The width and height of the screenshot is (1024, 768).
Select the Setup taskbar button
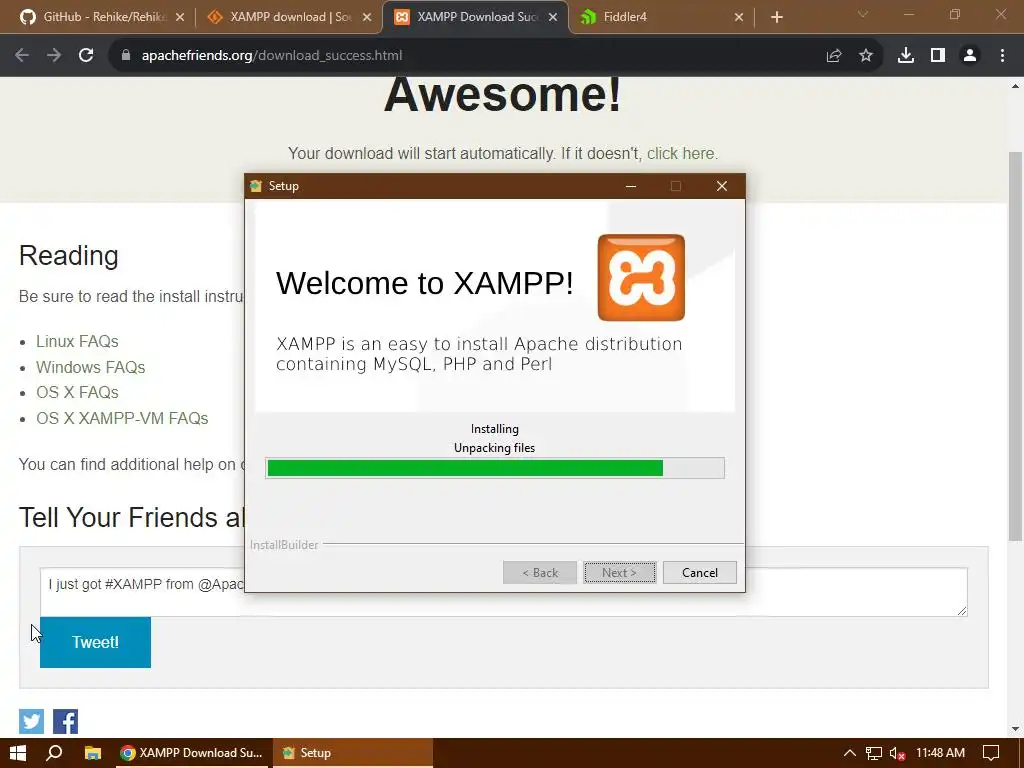(x=353, y=753)
